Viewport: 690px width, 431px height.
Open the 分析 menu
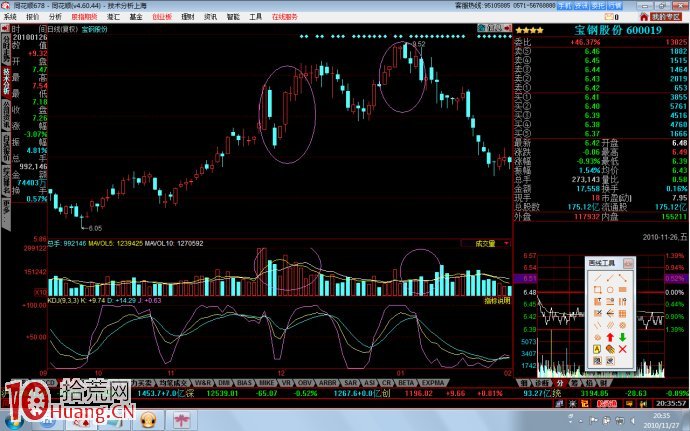pyautogui.click(x=55, y=17)
